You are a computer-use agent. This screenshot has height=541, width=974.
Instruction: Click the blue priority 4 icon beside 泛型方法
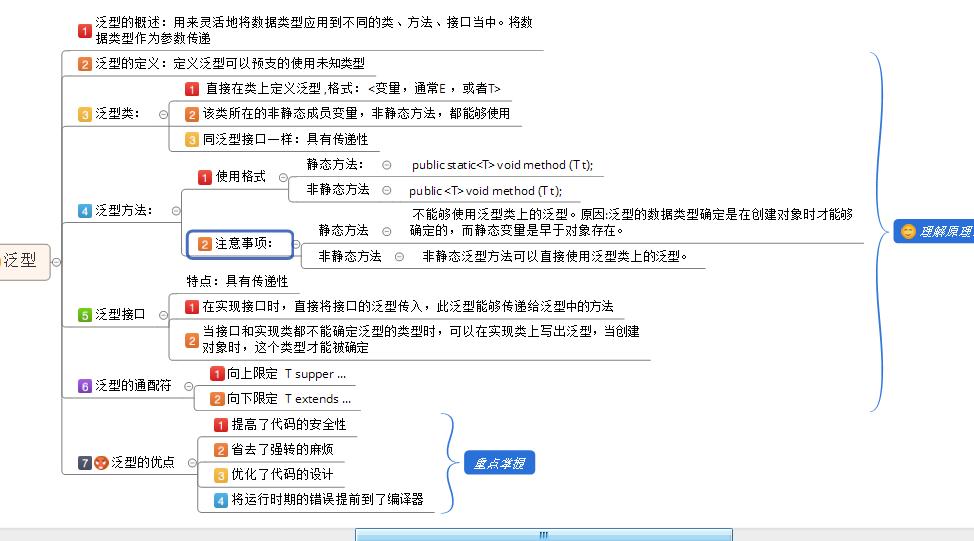85,211
